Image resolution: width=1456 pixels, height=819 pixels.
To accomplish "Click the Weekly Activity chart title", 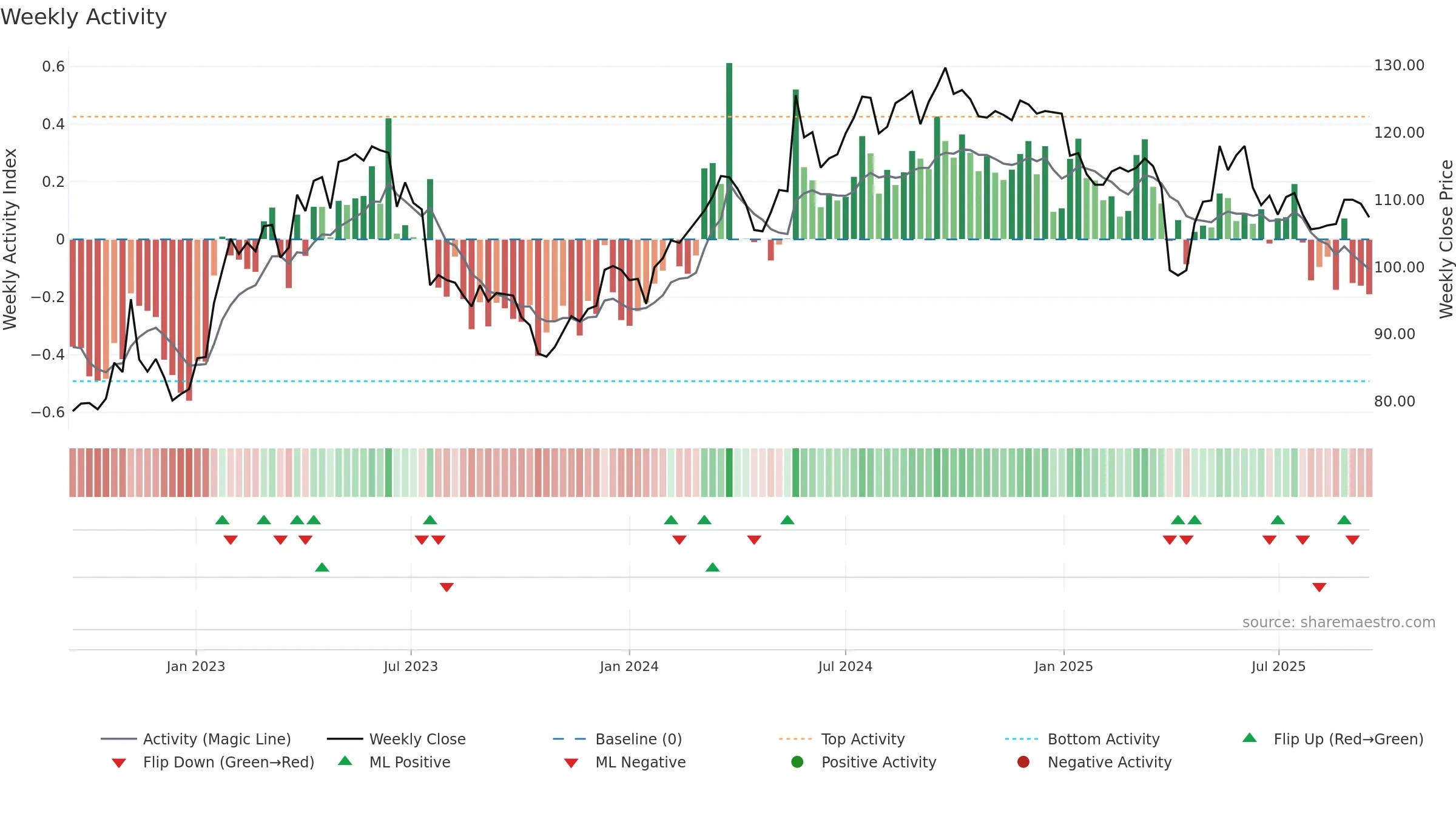I will click(84, 17).
